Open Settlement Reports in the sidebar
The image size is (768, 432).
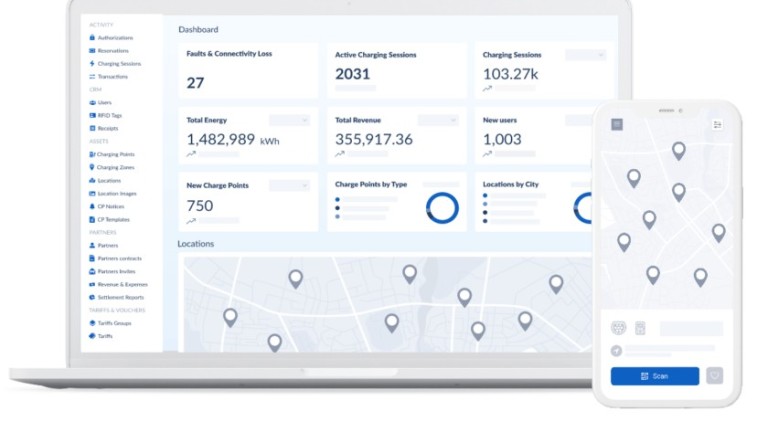point(120,297)
